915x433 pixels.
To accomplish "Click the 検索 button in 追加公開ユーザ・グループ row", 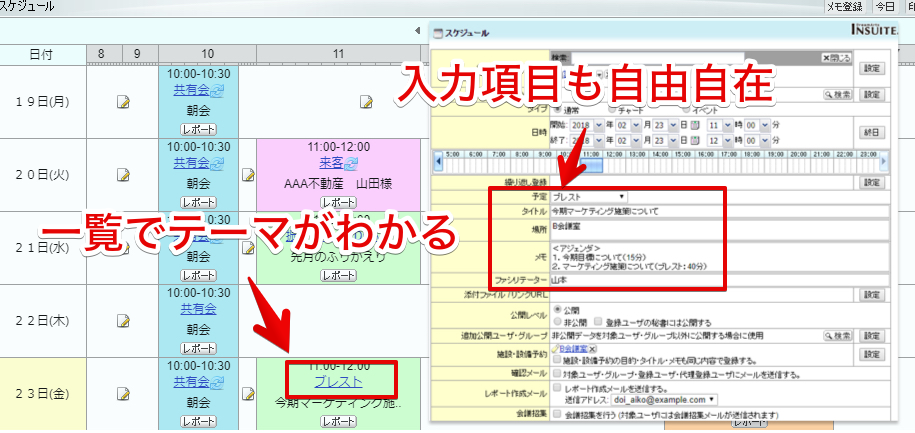I will tap(837, 336).
